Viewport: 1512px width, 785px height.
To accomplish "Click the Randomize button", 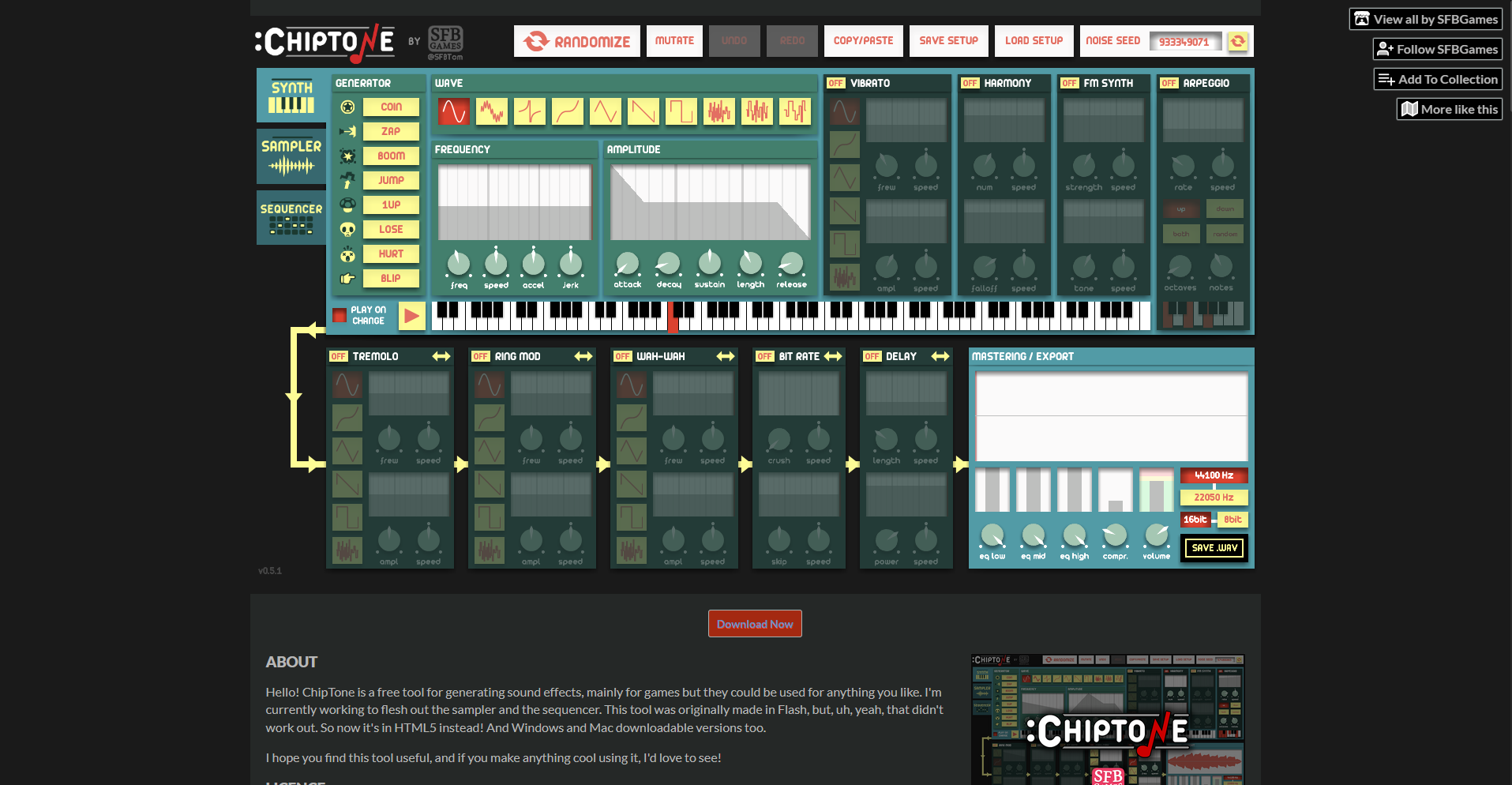I will click(577, 41).
